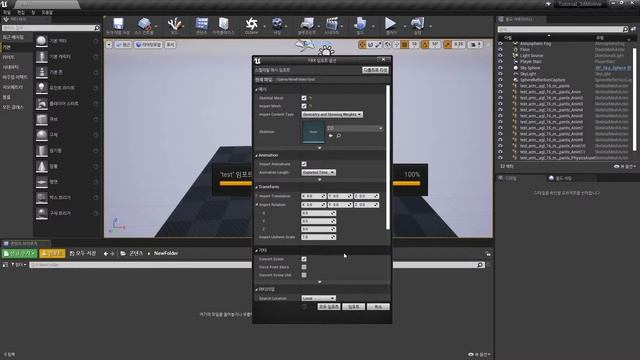Enable the Force Front XAxis checkbox
The image size is (640, 360).
coord(304,267)
